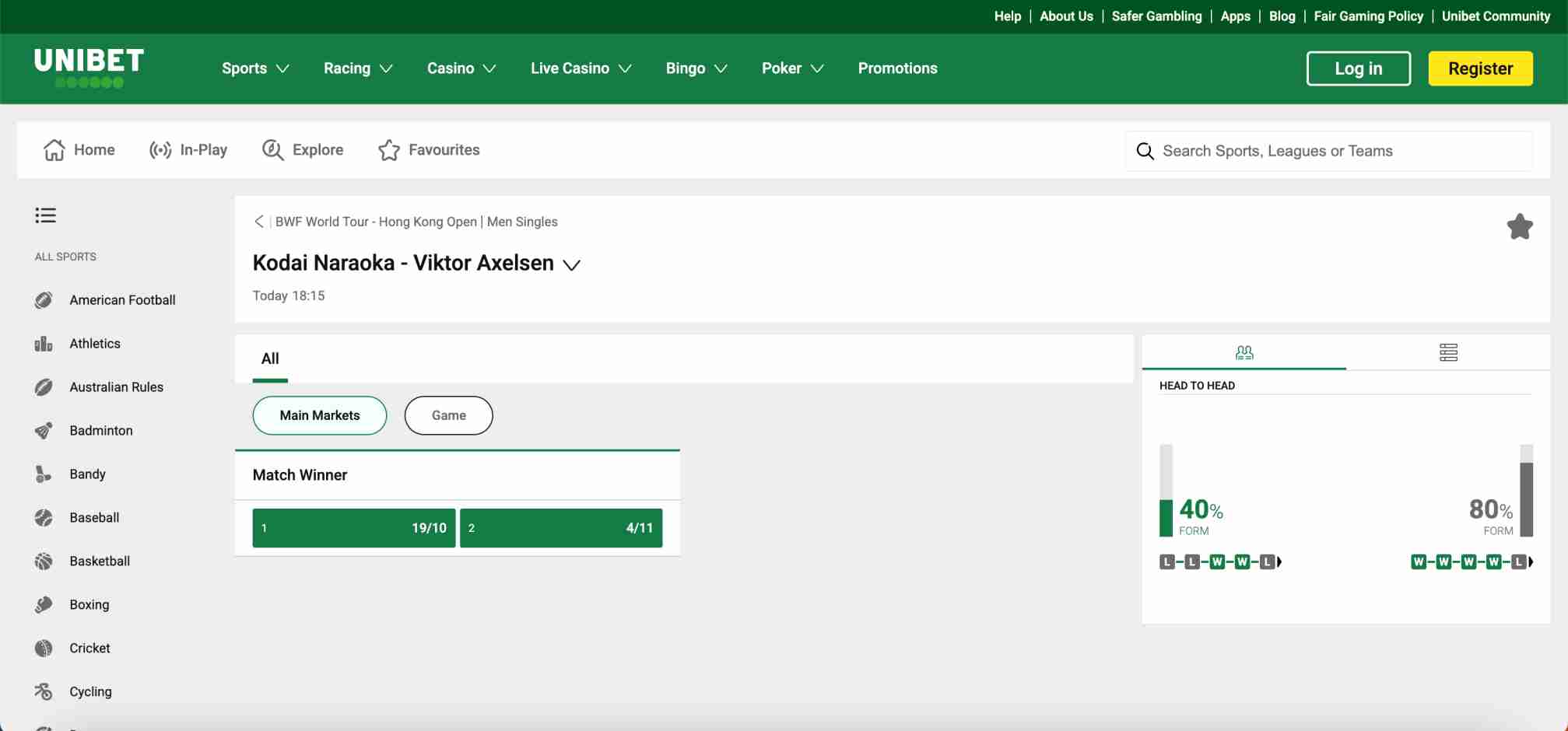Click the Athletics podium icon
The width and height of the screenshot is (1568, 731).
coord(44,344)
